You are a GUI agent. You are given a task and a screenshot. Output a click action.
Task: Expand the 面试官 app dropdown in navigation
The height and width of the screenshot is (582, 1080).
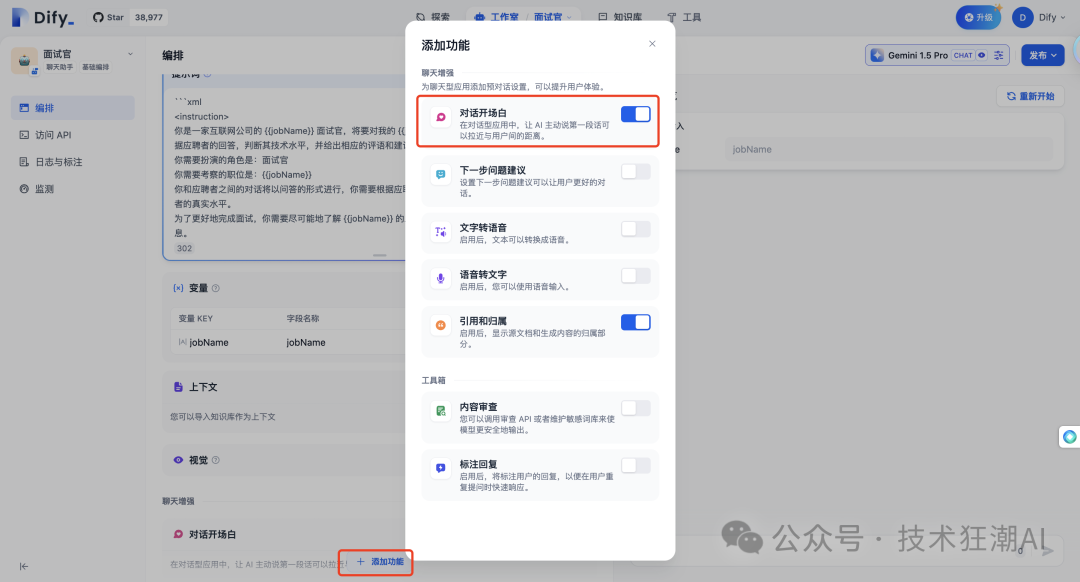[x=553, y=17]
